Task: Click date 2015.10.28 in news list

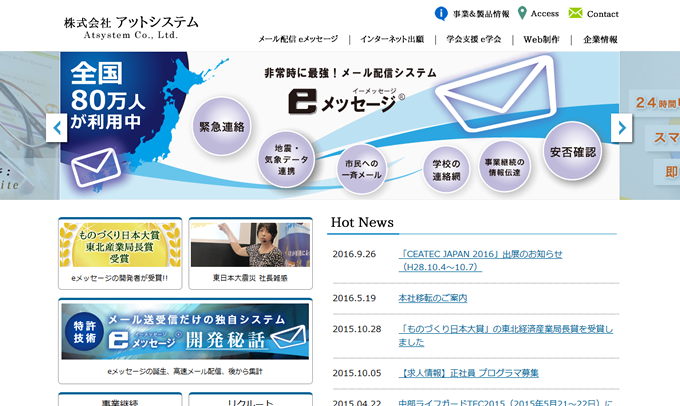Action: (356, 329)
